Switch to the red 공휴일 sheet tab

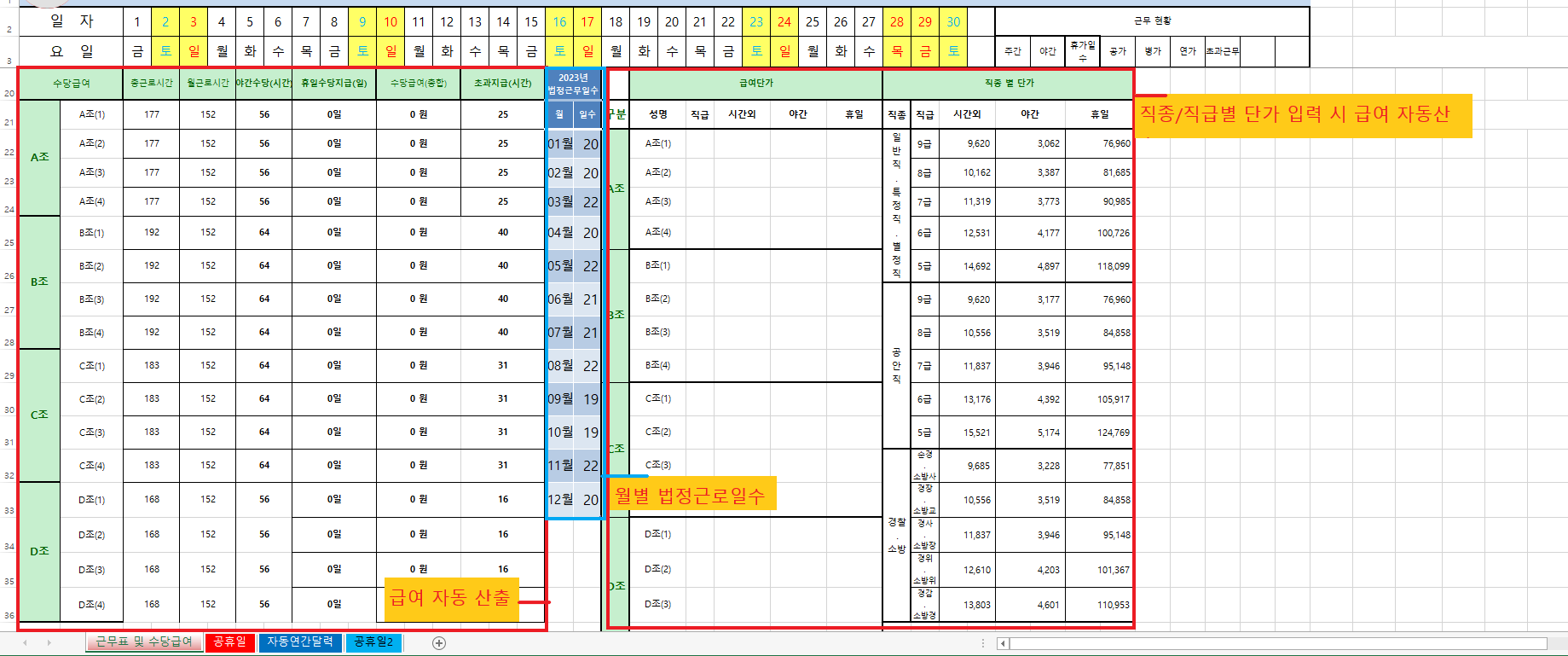pos(229,642)
